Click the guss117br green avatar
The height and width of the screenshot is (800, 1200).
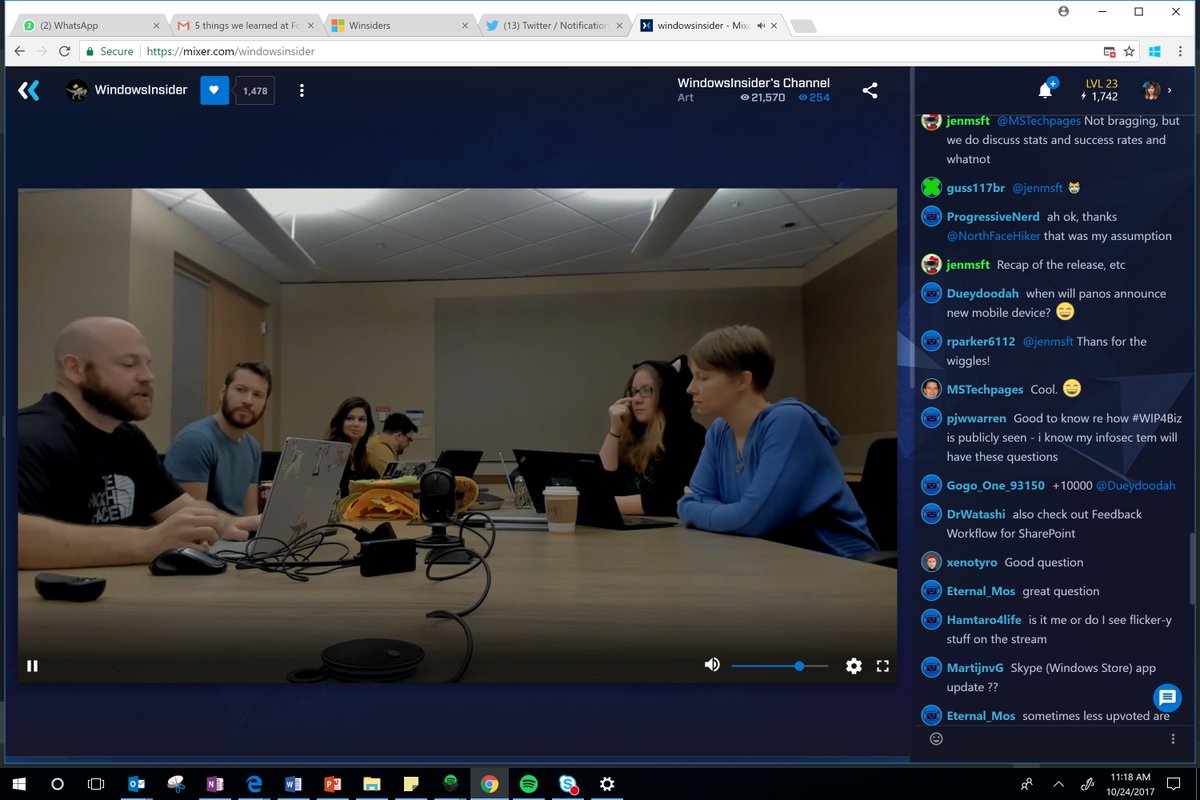point(931,187)
